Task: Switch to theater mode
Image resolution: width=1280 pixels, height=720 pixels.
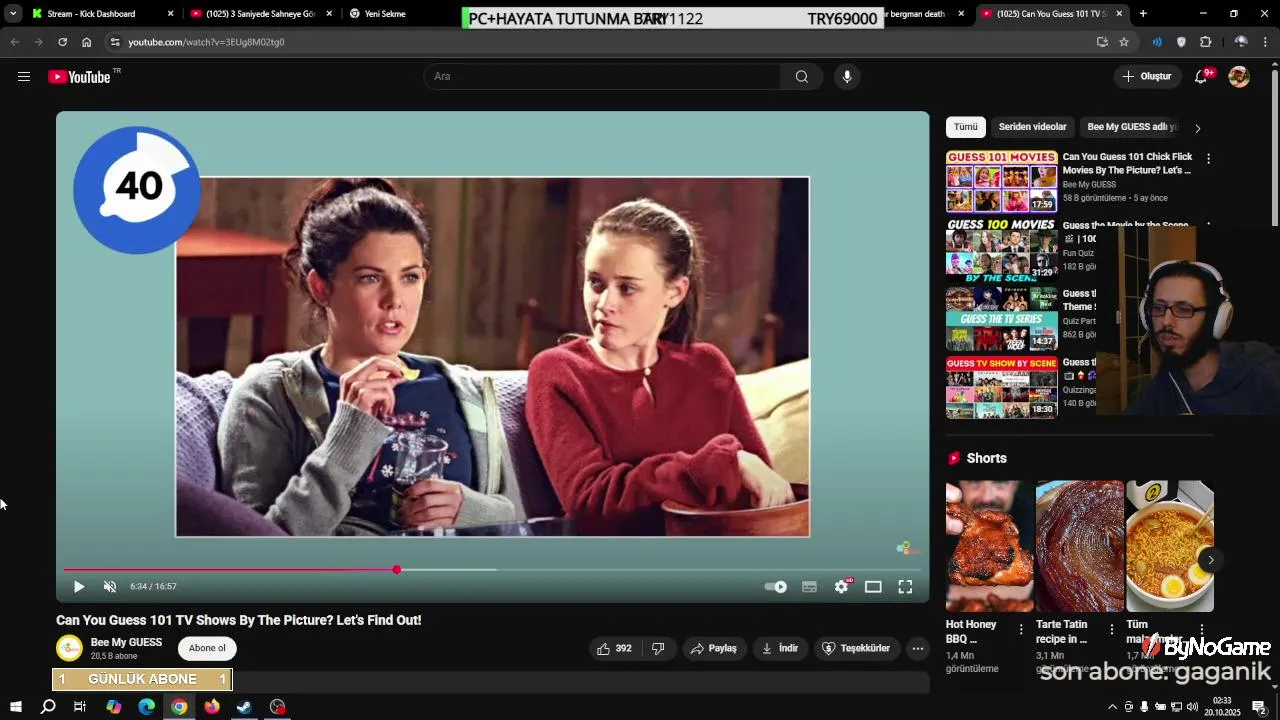Action: (x=873, y=587)
